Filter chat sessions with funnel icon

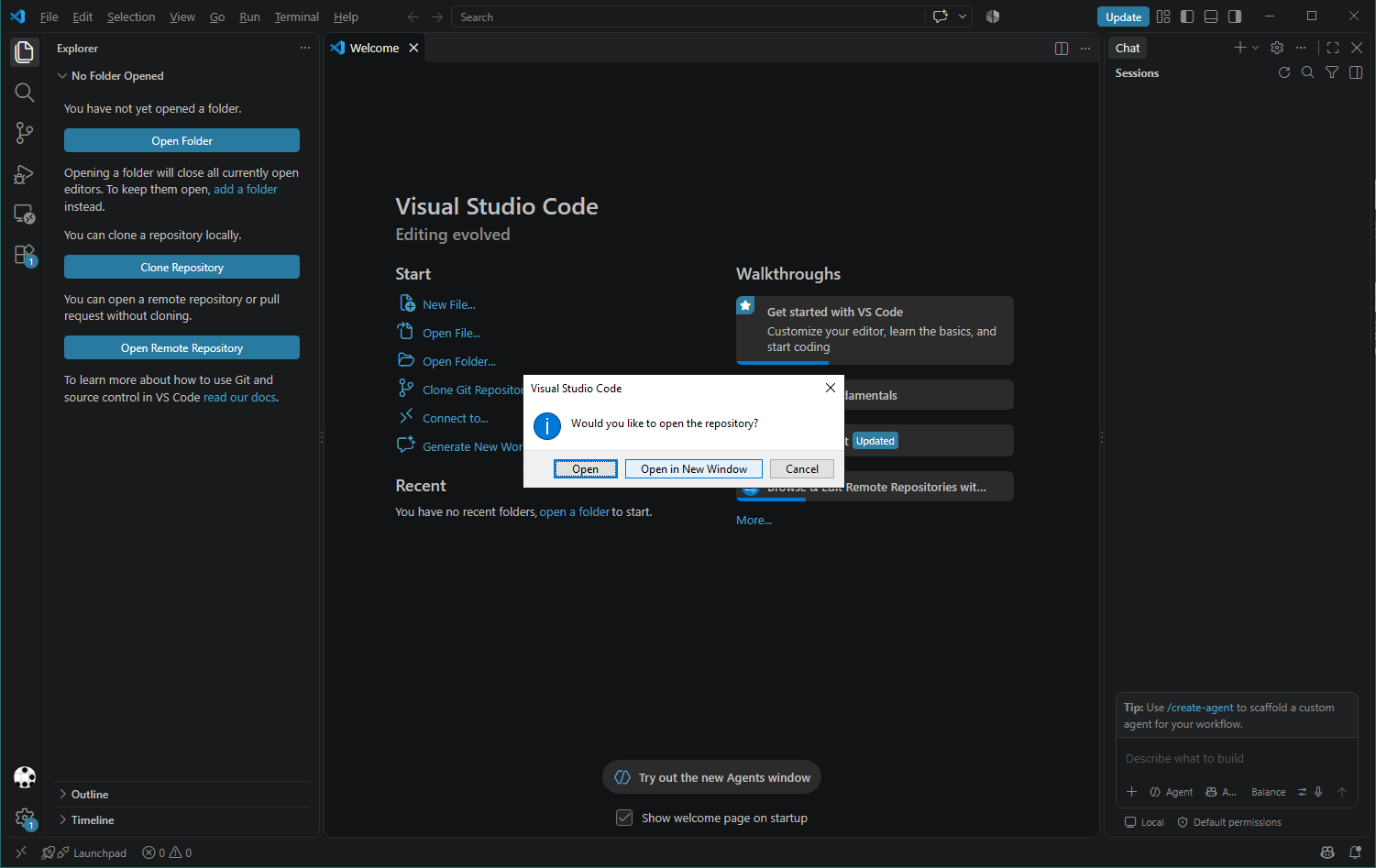1332,72
